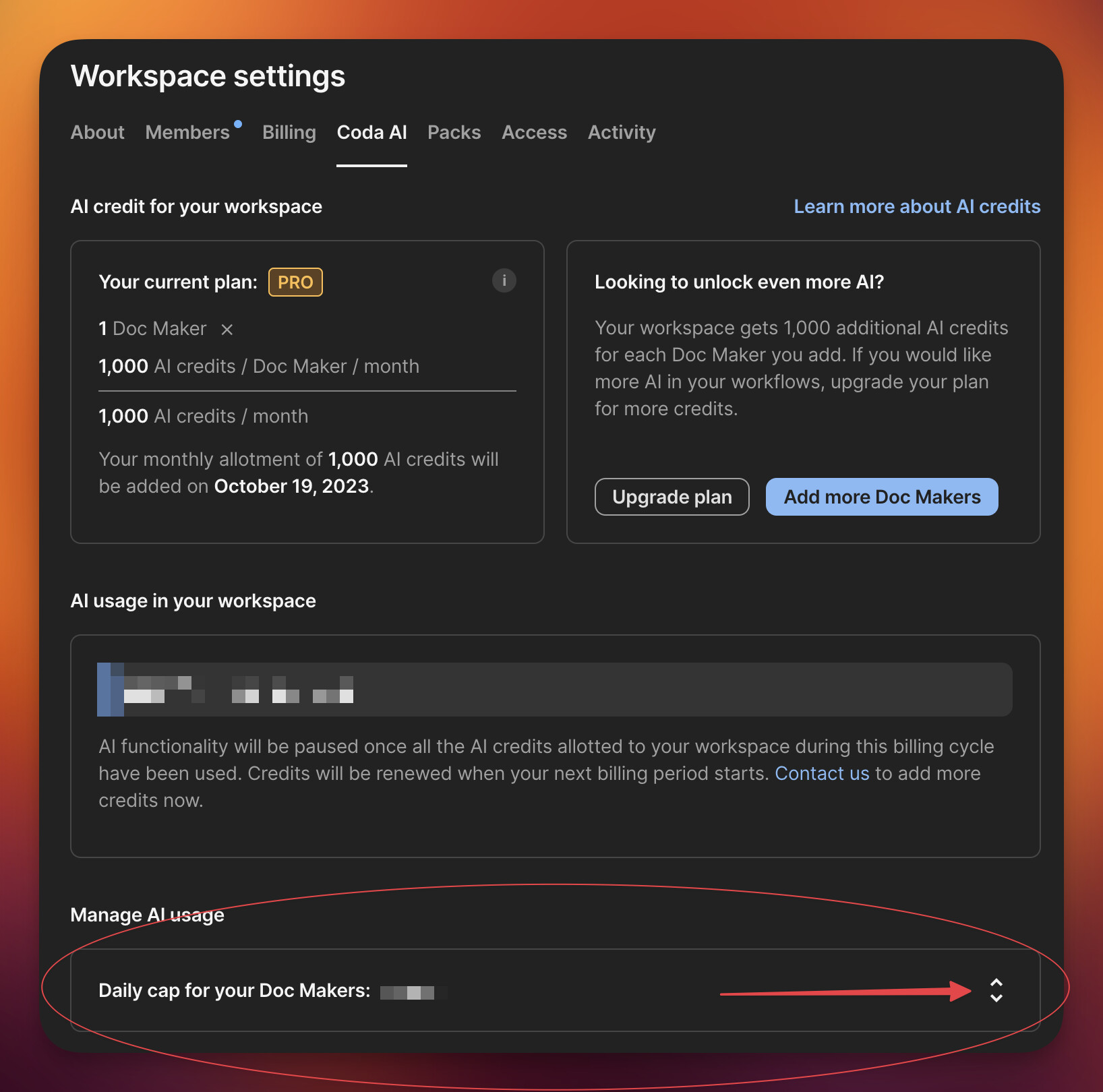
Task: Click the AI usage in your workspace heading
Action: pos(193,601)
